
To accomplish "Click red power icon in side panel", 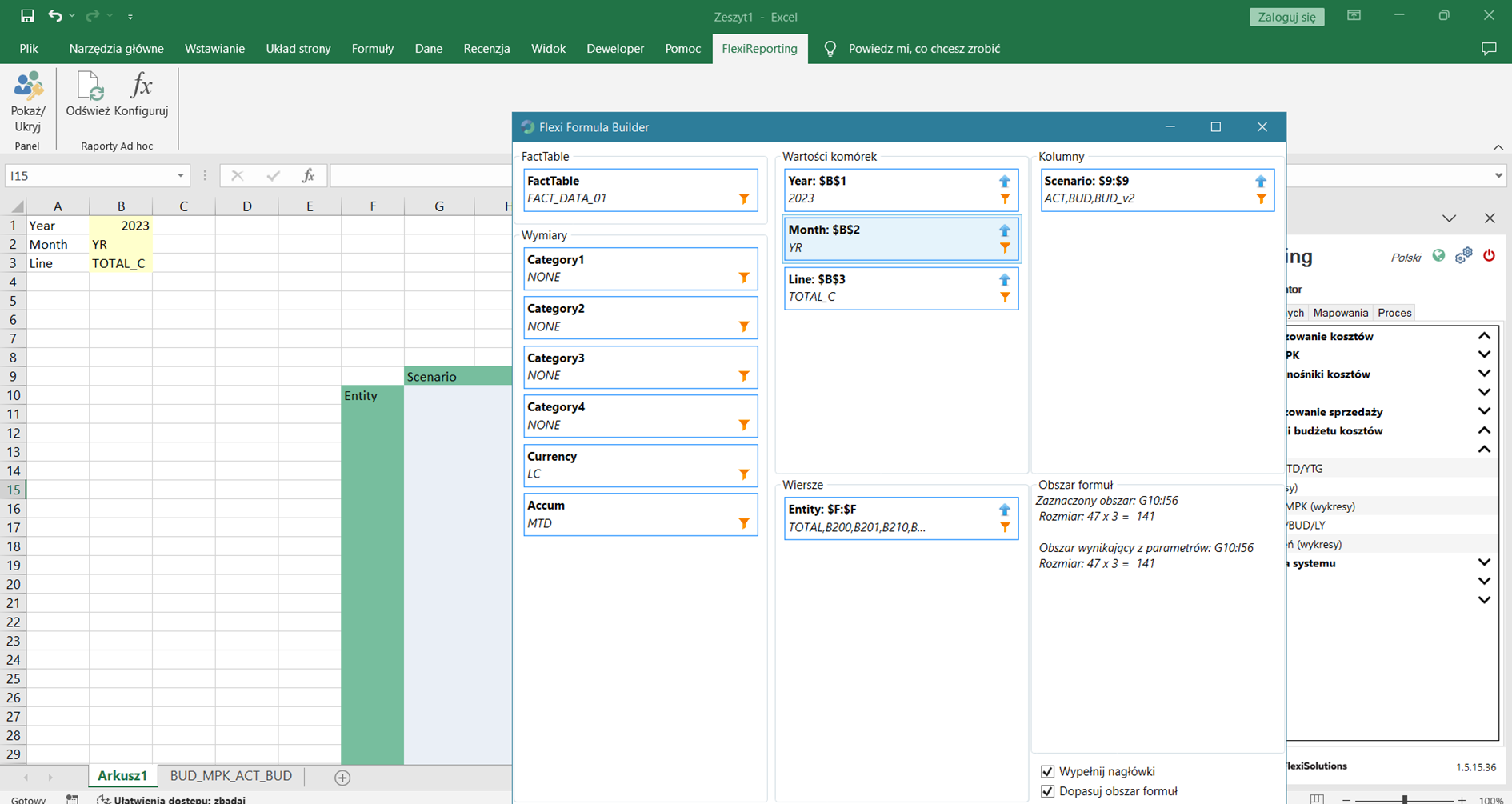I will [x=1489, y=256].
